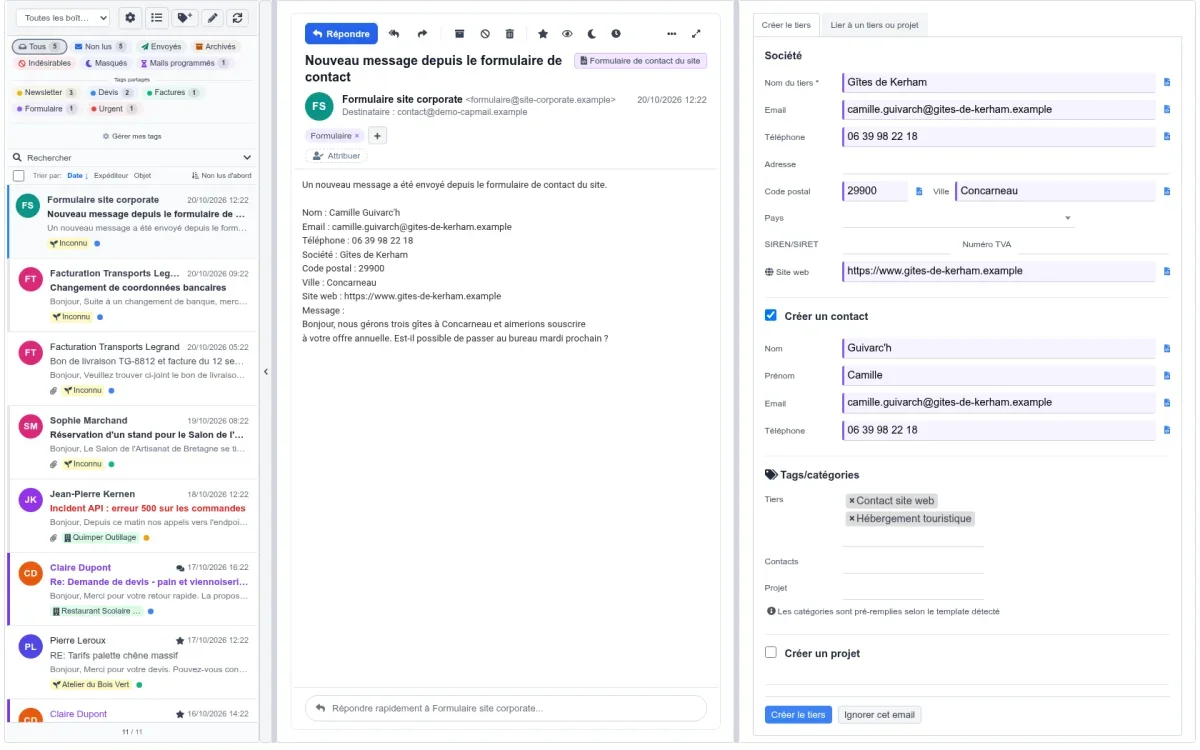Remove the Contact site web category tag

pyautogui.click(x=852, y=501)
